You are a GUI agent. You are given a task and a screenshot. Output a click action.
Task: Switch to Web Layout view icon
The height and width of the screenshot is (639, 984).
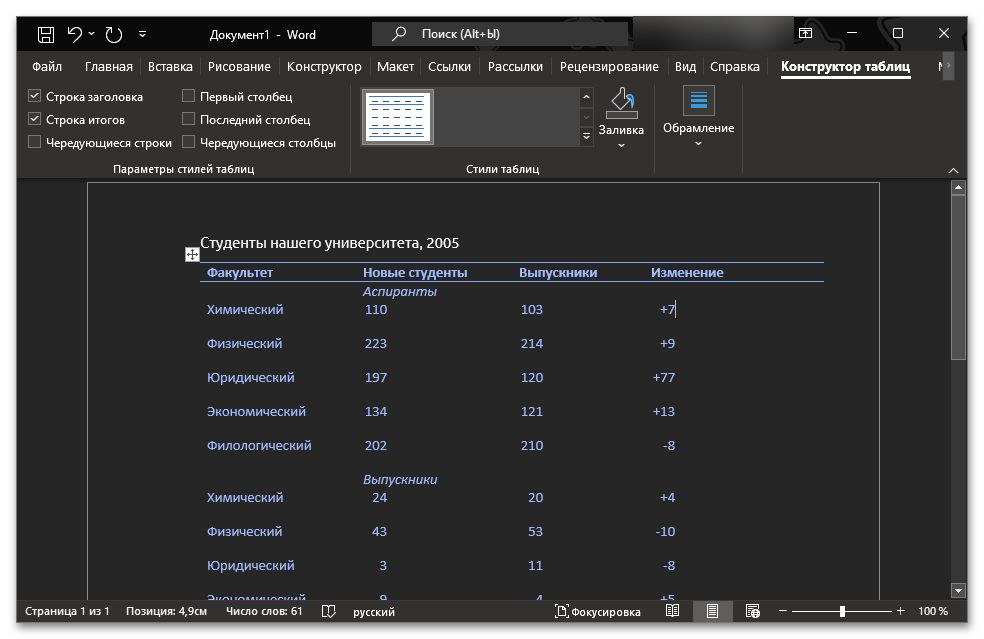751,611
